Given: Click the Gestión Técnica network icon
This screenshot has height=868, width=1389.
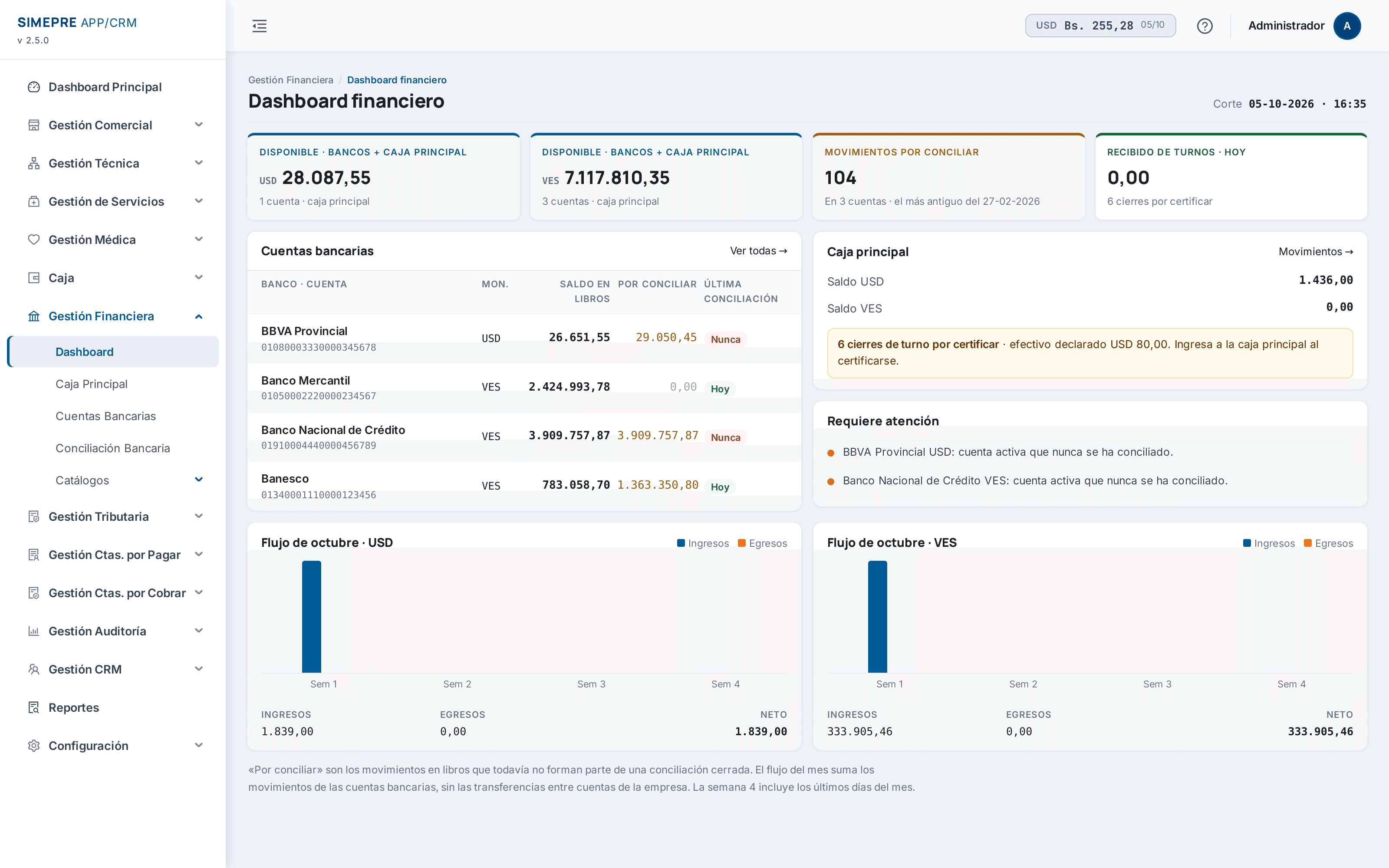Looking at the screenshot, I should [34, 163].
